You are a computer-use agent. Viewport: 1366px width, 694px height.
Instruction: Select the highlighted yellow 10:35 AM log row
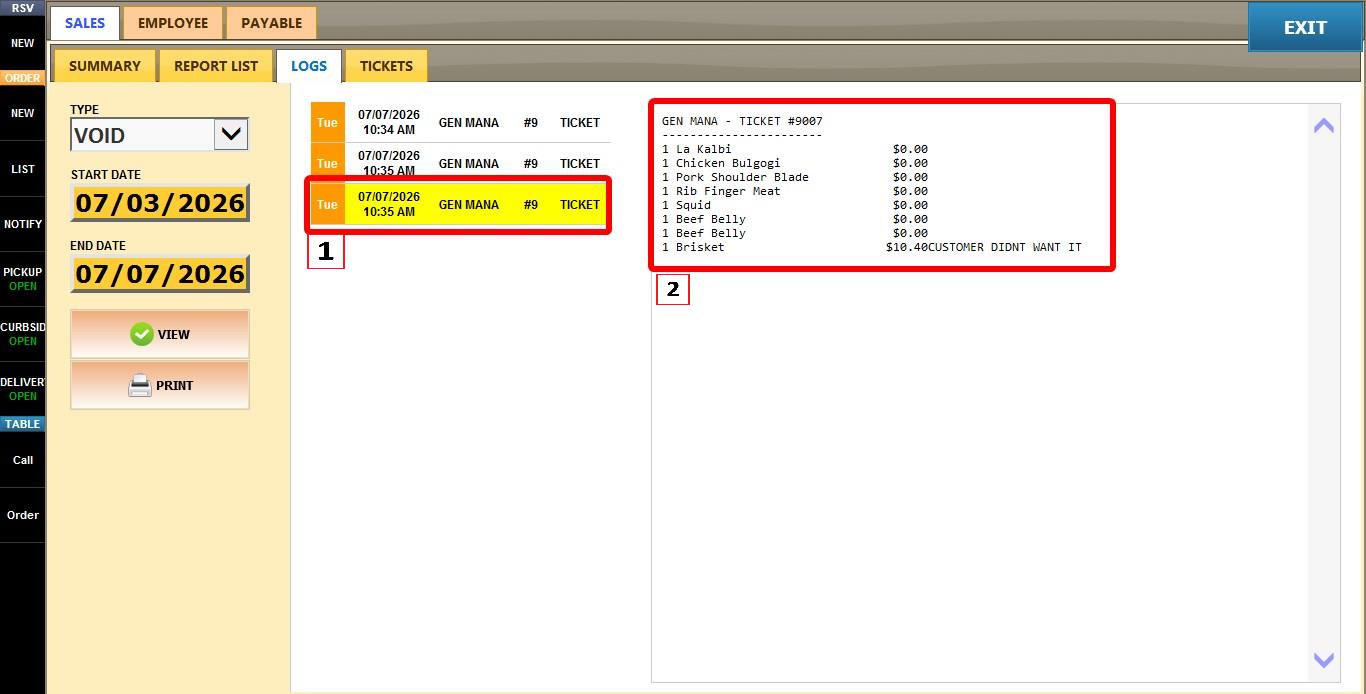[460, 204]
